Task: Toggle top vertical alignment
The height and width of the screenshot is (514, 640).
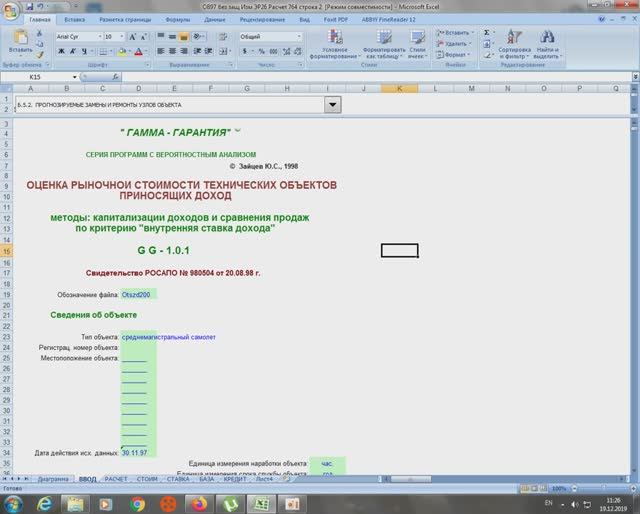Action: (x=161, y=37)
